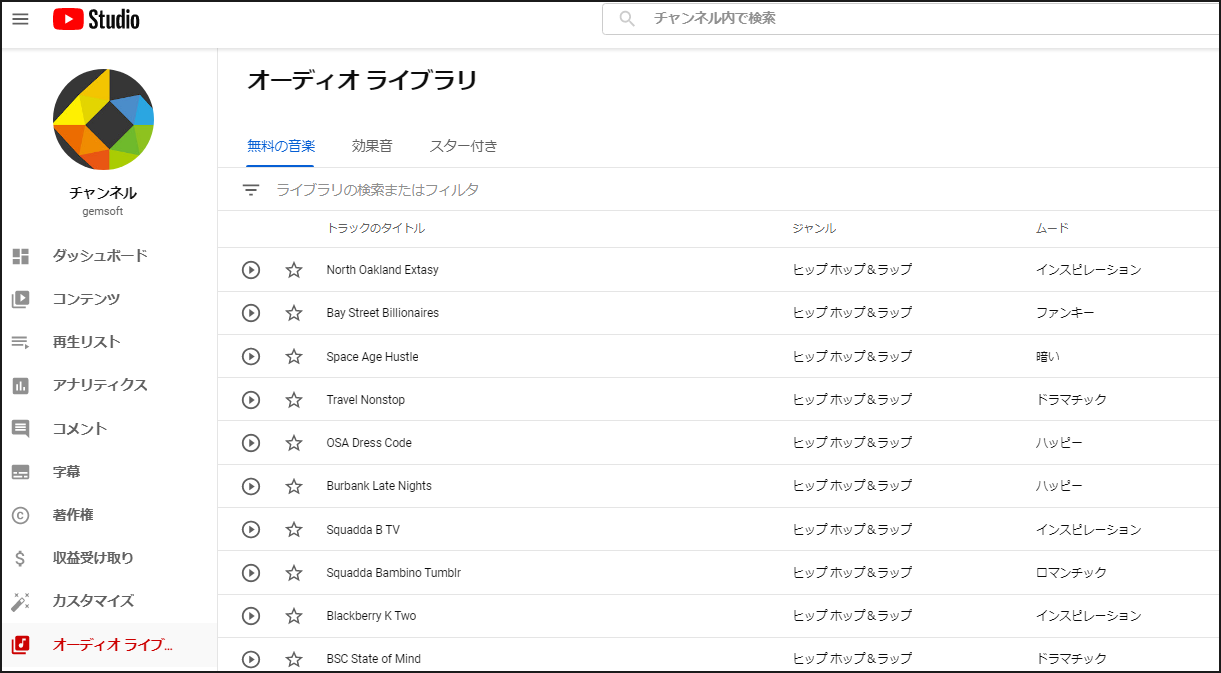Open the hamburger menu next to the Studio logo
This screenshot has height=673, width=1221.
pos(20,19)
